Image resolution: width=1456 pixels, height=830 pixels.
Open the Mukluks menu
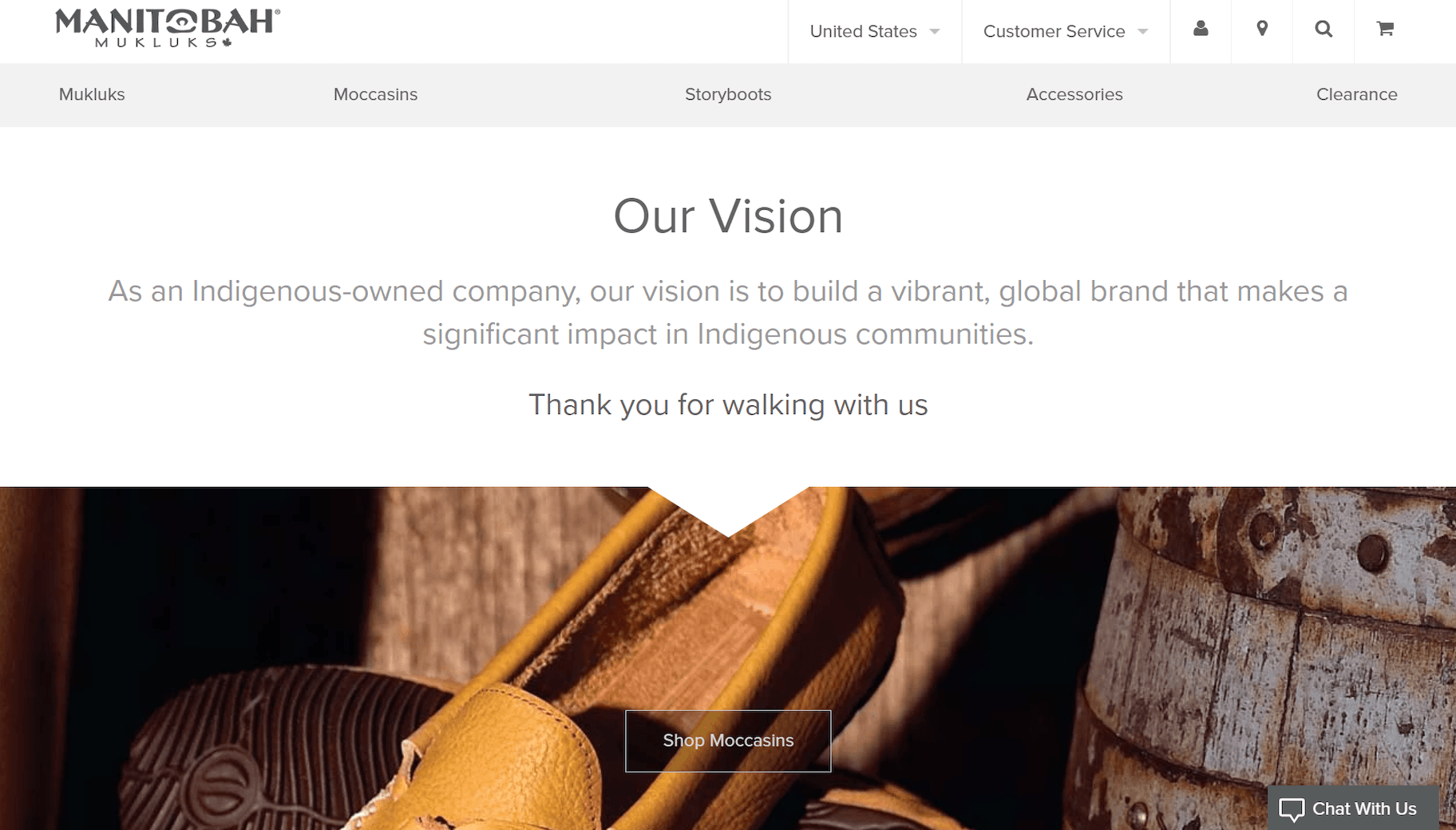tap(92, 94)
